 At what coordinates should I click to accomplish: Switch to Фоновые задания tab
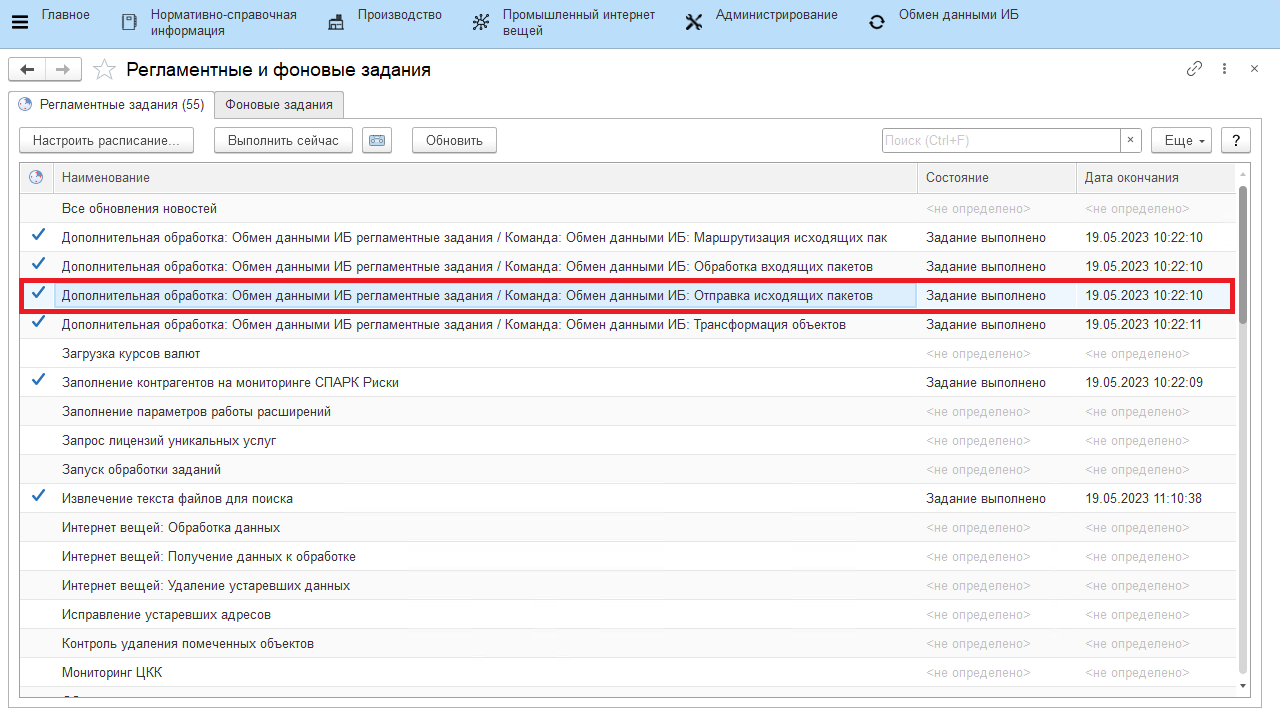pyautogui.click(x=279, y=105)
